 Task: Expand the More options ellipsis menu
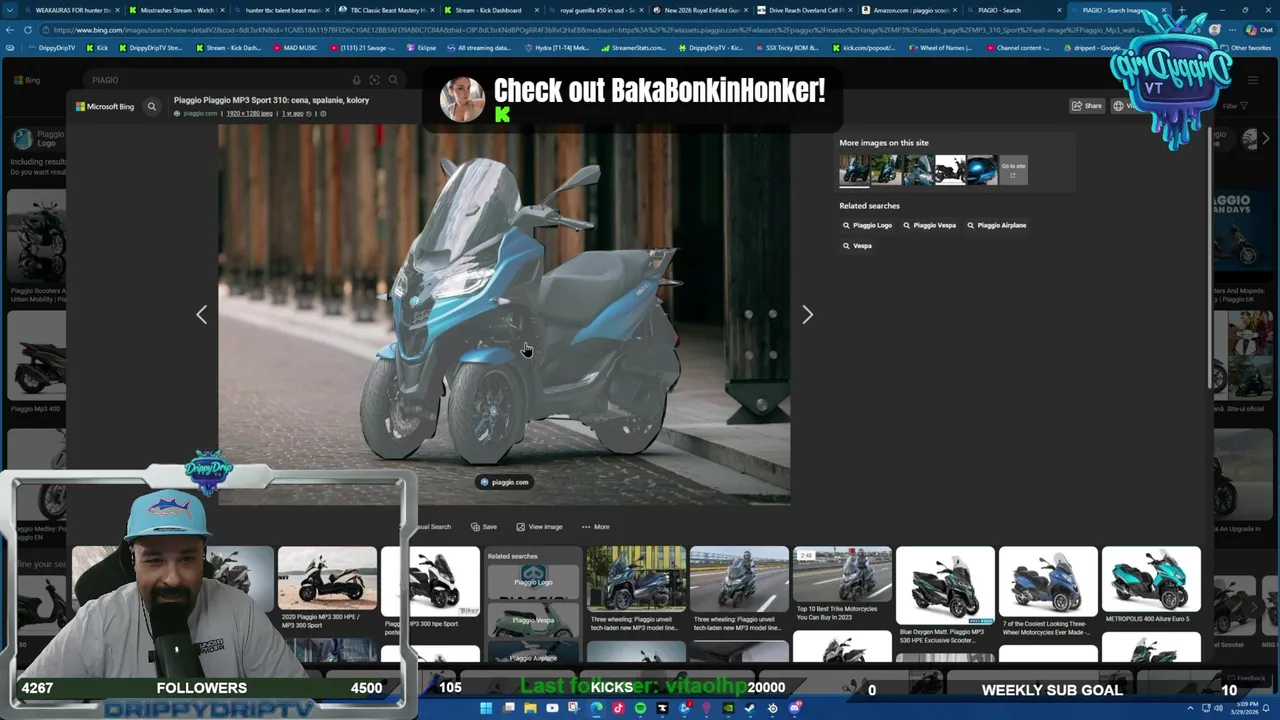coord(596,527)
